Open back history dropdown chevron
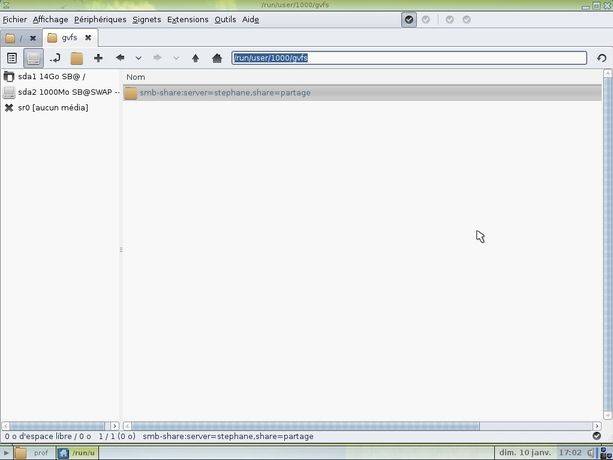 138,58
